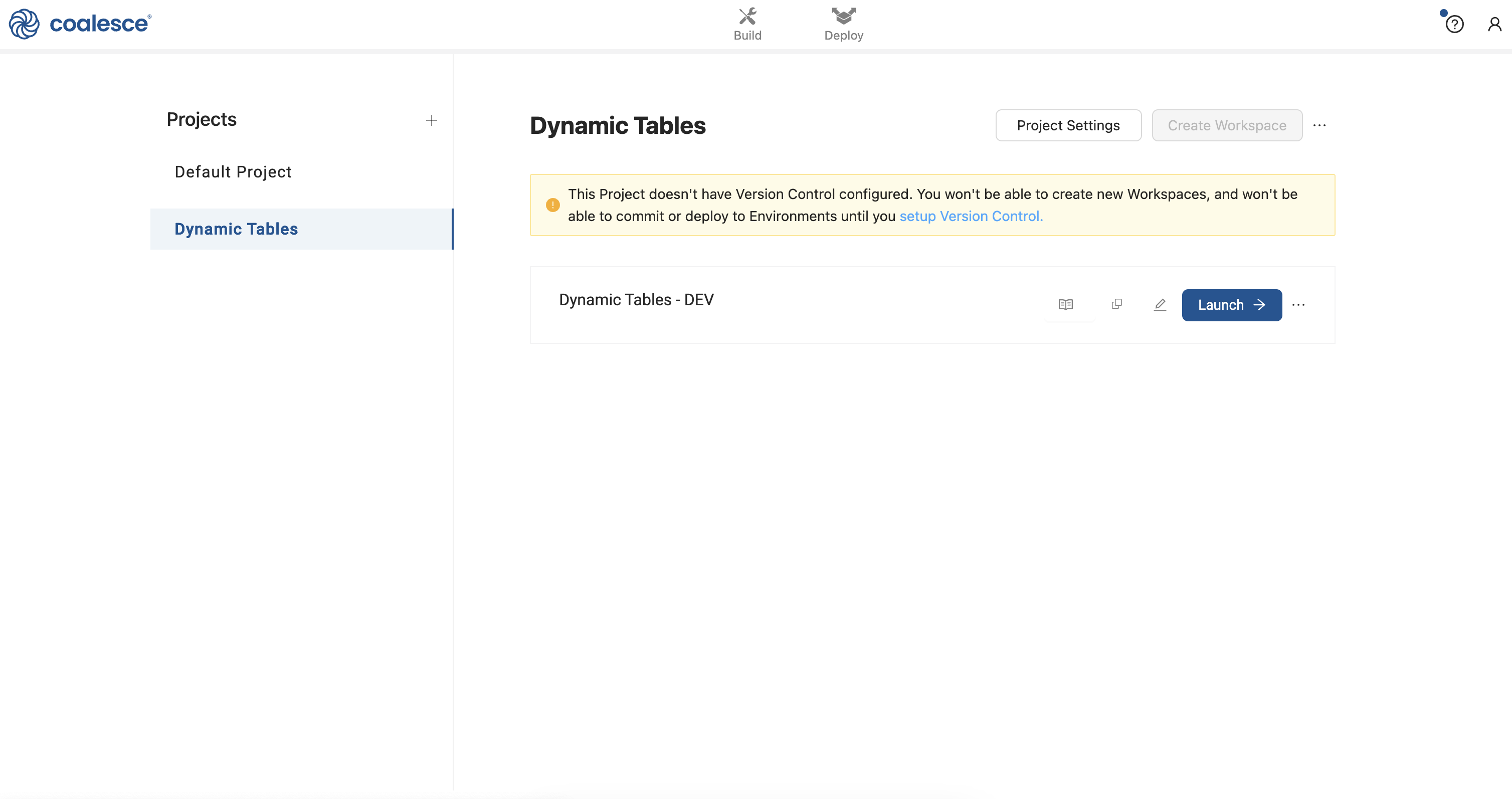The width and height of the screenshot is (1512, 799).
Task: Open the help question mark menu
Action: tap(1454, 25)
